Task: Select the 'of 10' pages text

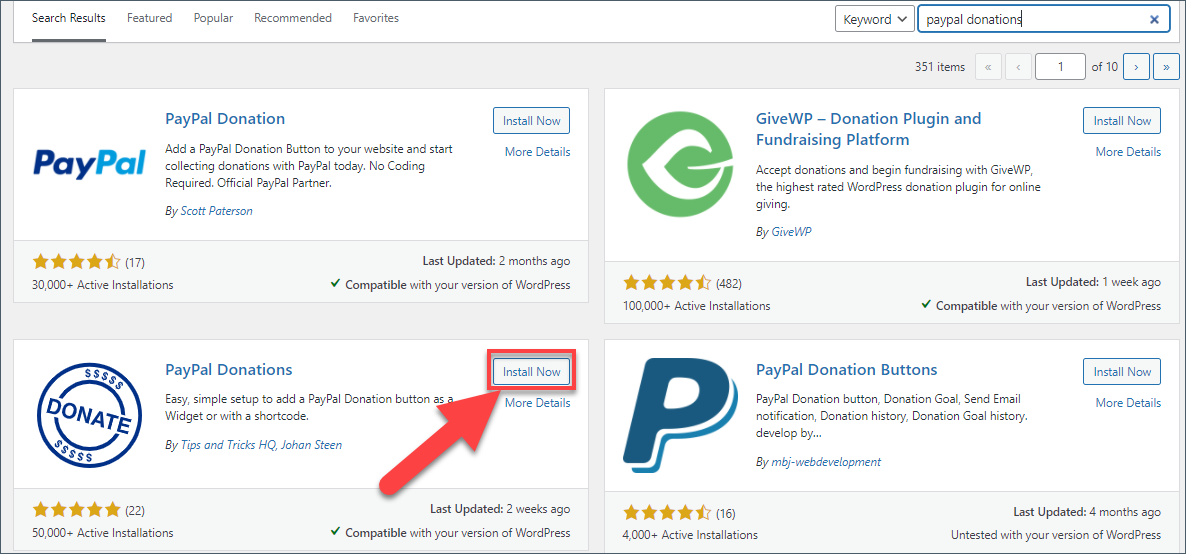Action: pos(1104,67)
